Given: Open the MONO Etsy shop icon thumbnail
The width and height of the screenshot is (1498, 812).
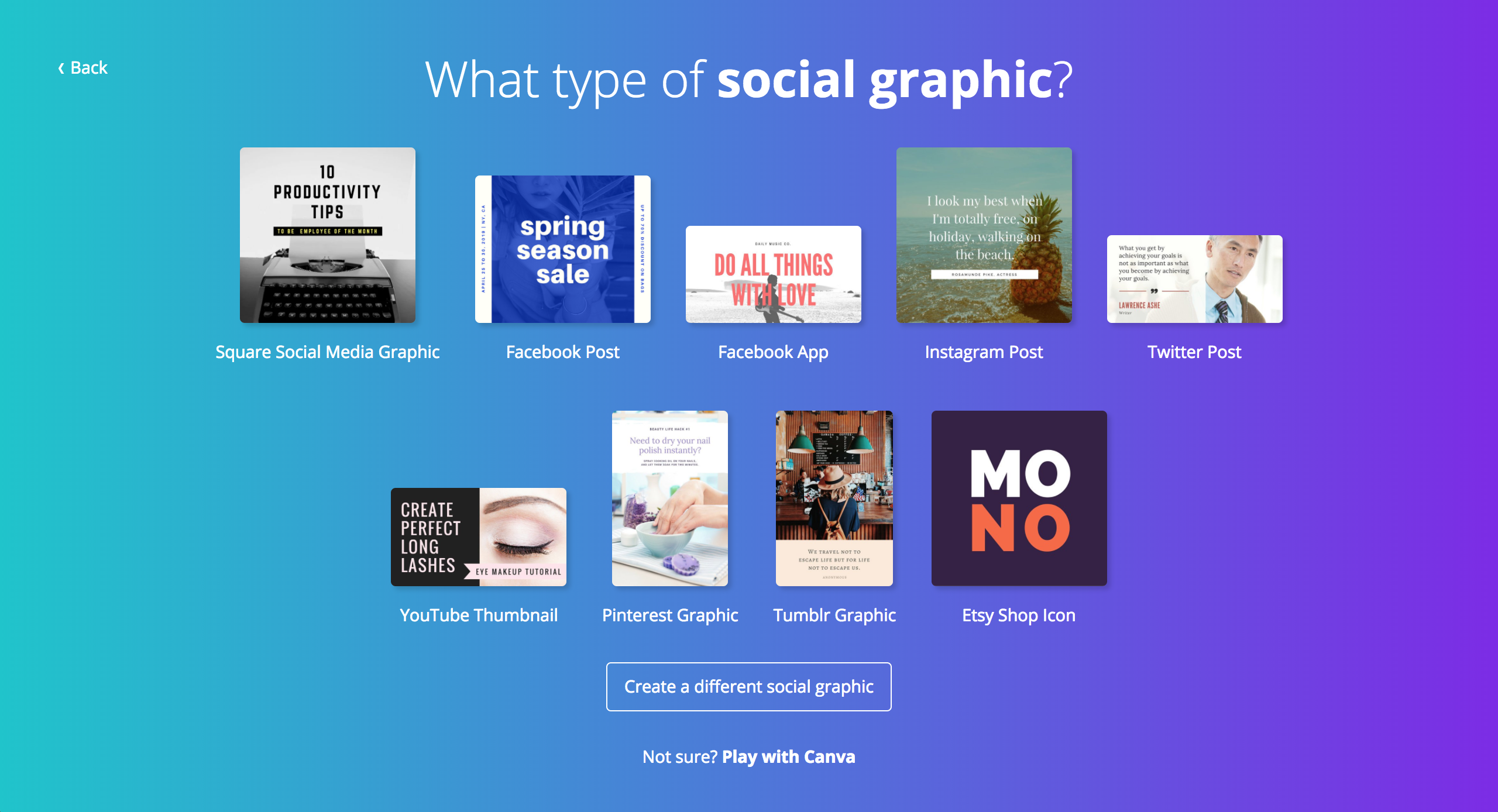Looking at the screenshot, I should [x=1019, y=498].
